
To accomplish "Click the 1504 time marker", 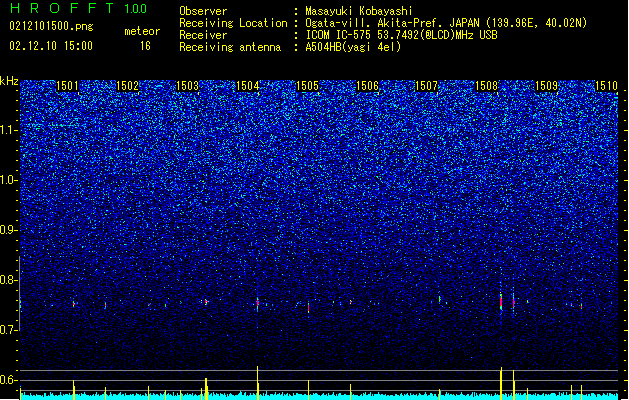I will pyautogui.click(x=248, y=85).
